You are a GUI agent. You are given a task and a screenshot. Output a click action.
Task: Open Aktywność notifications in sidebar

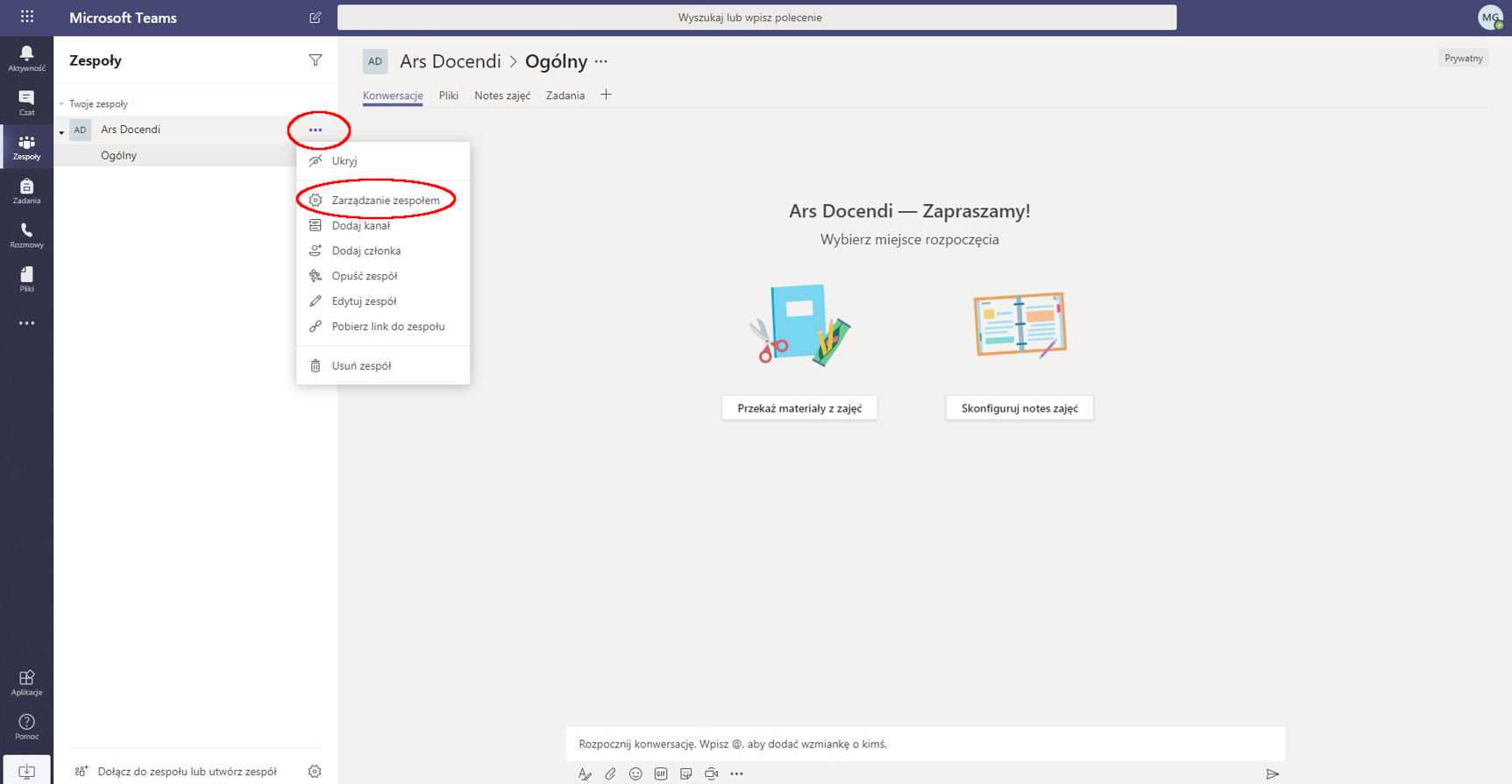pyautogui.click(x=27, y=58)
